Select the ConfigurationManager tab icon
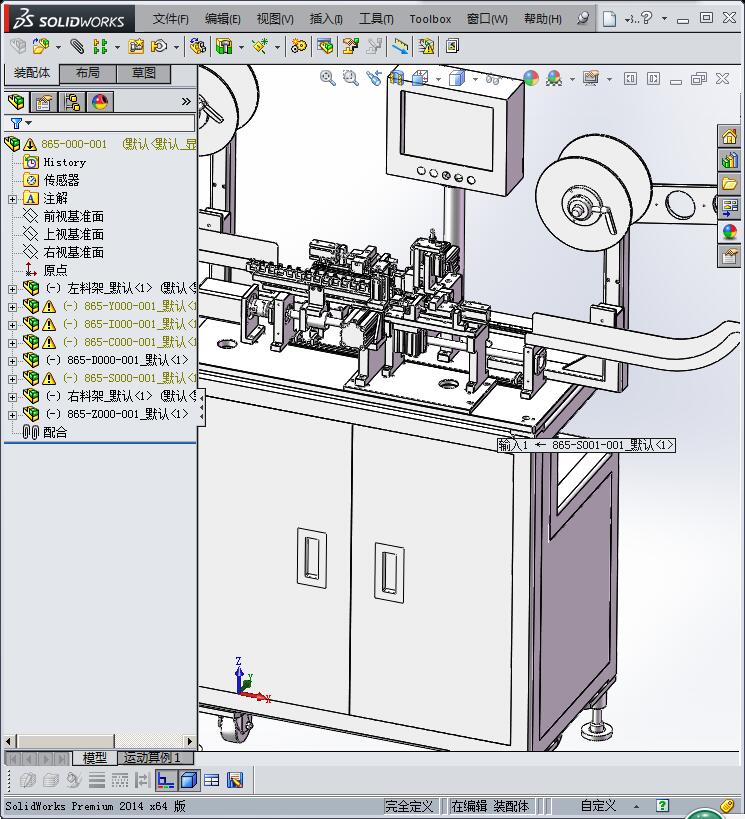The height and width of the screenshot is (819, 745). coord(72,102)
